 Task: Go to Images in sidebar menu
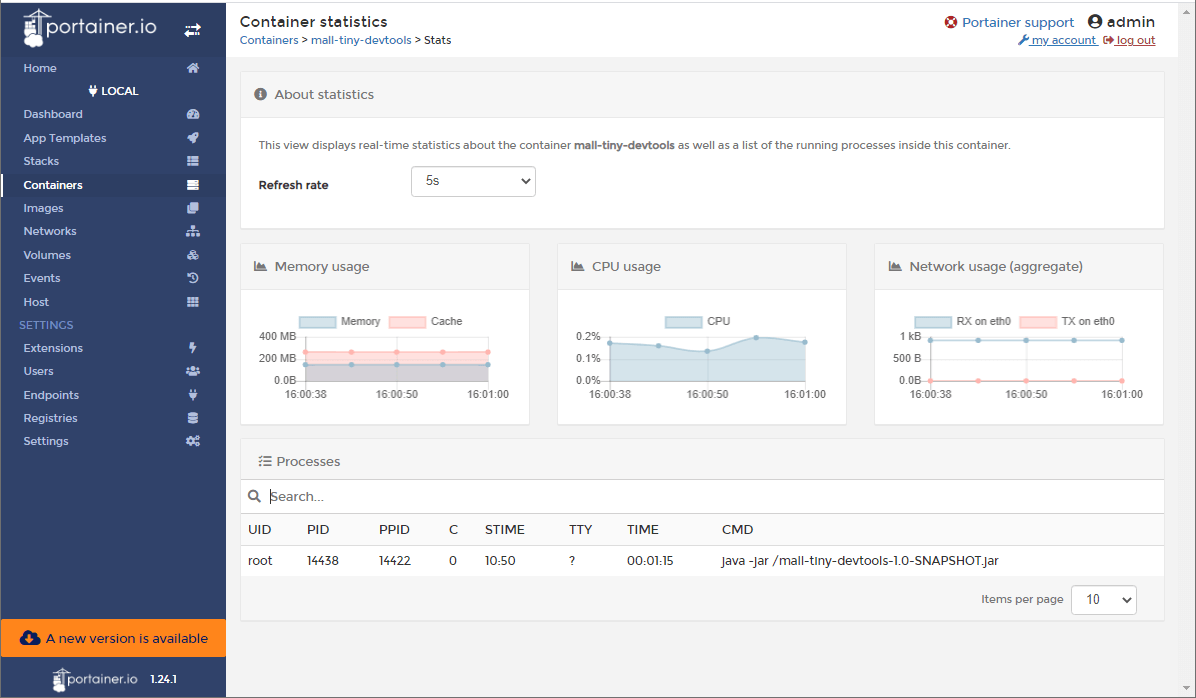tap(43, 208)
